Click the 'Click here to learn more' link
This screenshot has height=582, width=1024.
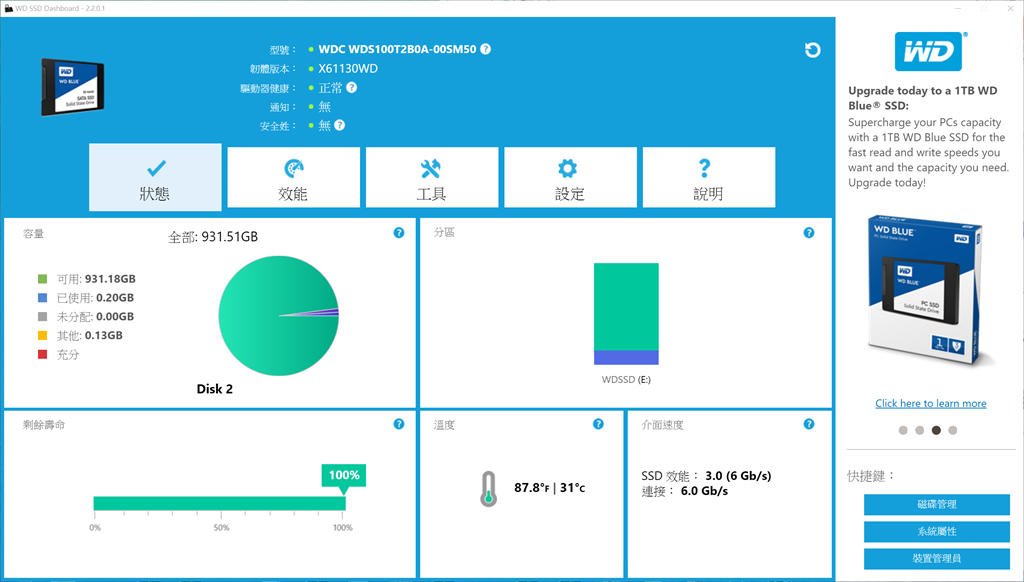[x=930, y=403]
